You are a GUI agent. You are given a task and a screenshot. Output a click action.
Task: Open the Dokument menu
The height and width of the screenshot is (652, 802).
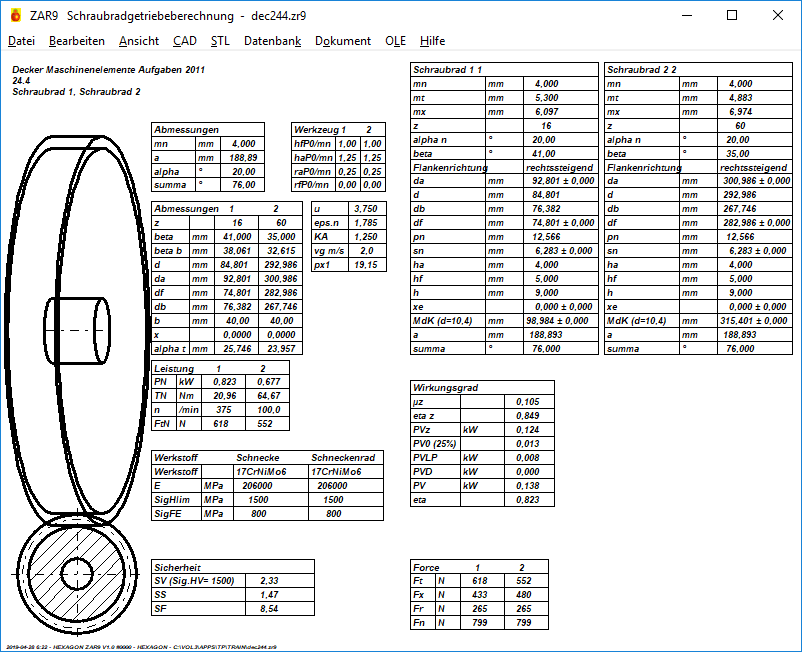coord(343,41)
